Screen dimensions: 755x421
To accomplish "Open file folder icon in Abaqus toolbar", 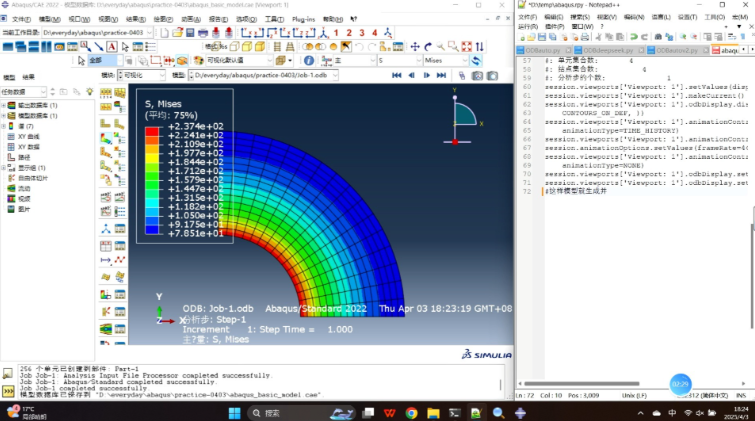I will (x=178, y=33).
